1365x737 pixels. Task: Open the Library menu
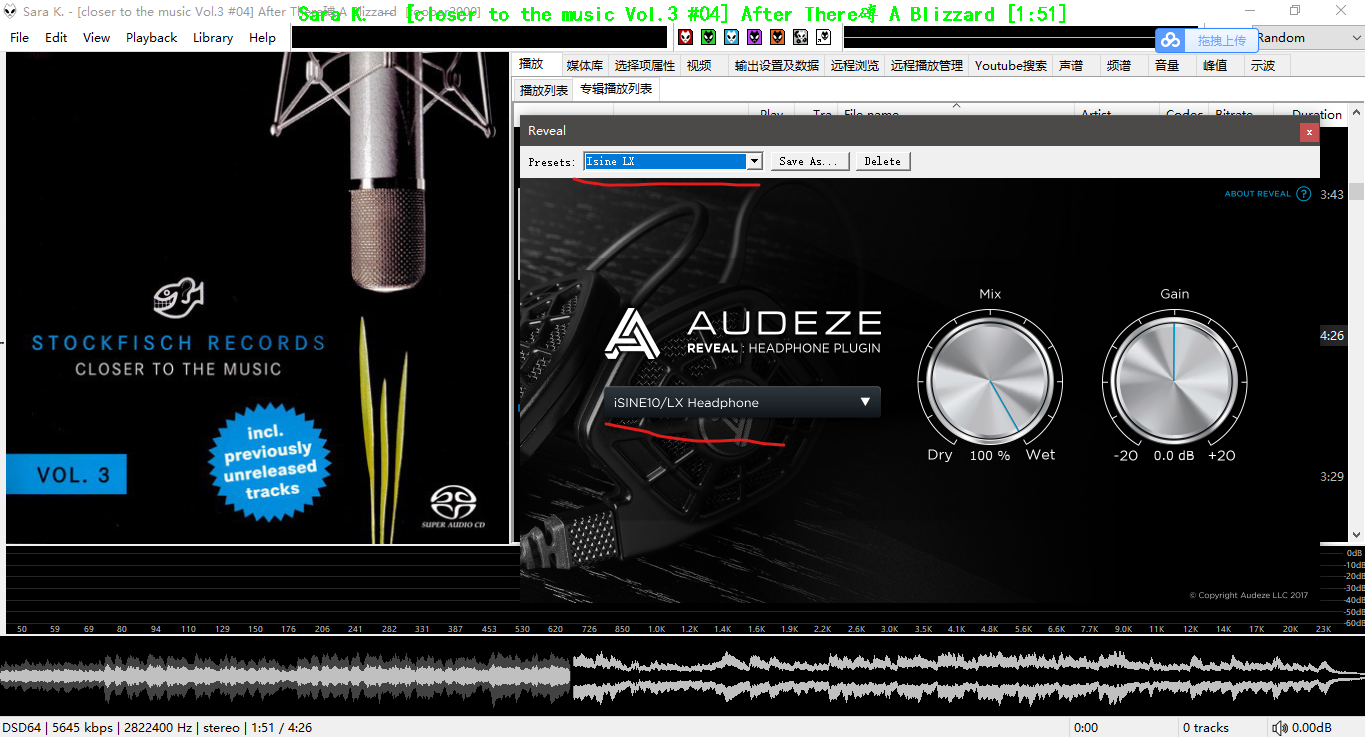(213, 38)
